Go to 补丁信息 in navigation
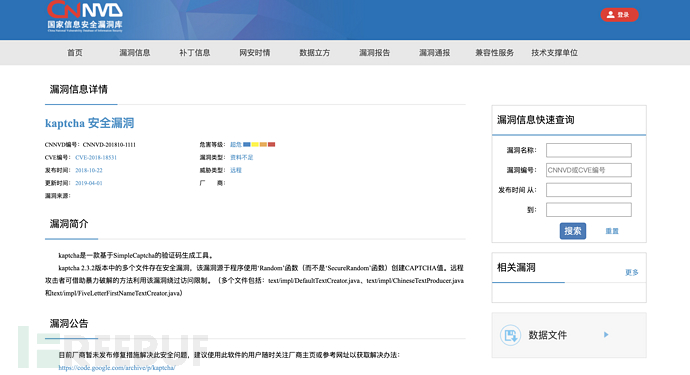 click(x=195, y=53)
